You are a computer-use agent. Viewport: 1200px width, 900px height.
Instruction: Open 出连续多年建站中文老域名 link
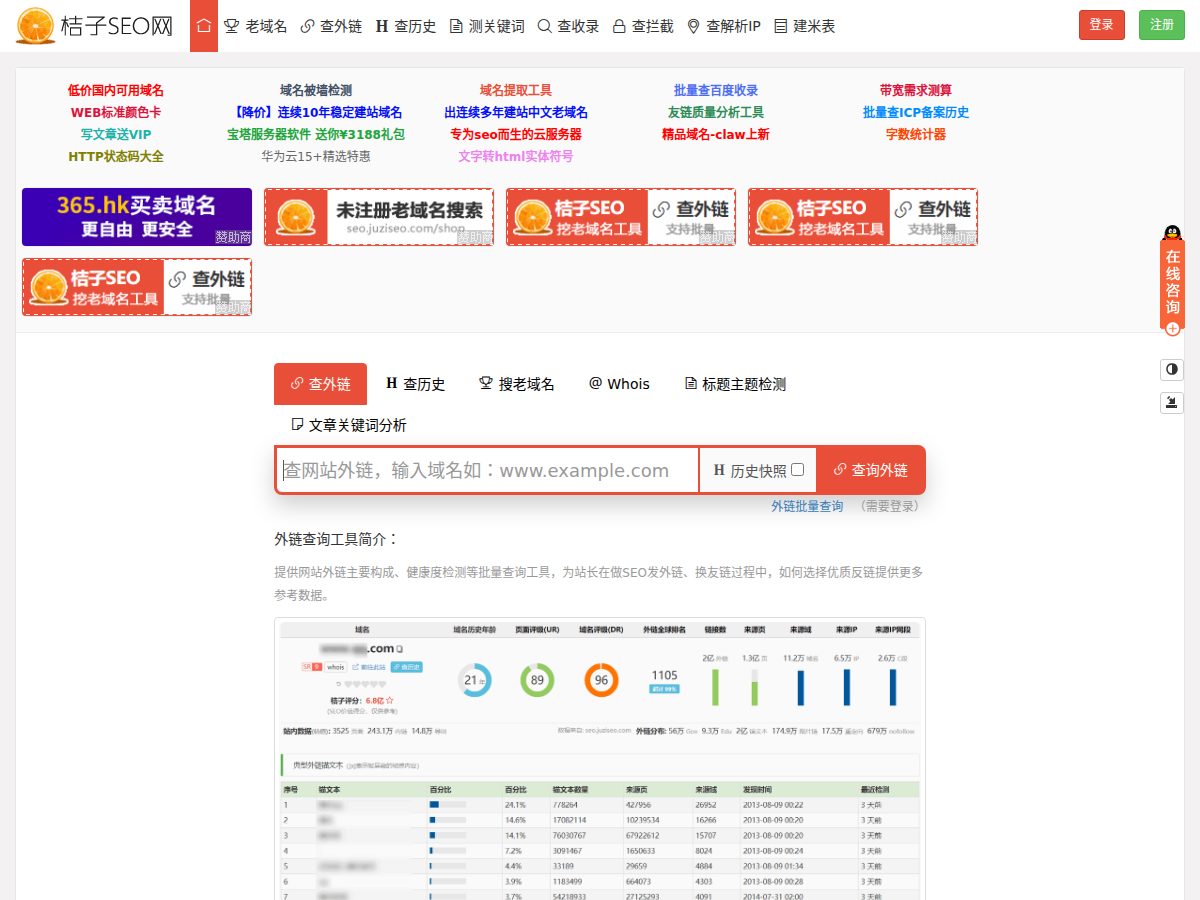[516, 112]
